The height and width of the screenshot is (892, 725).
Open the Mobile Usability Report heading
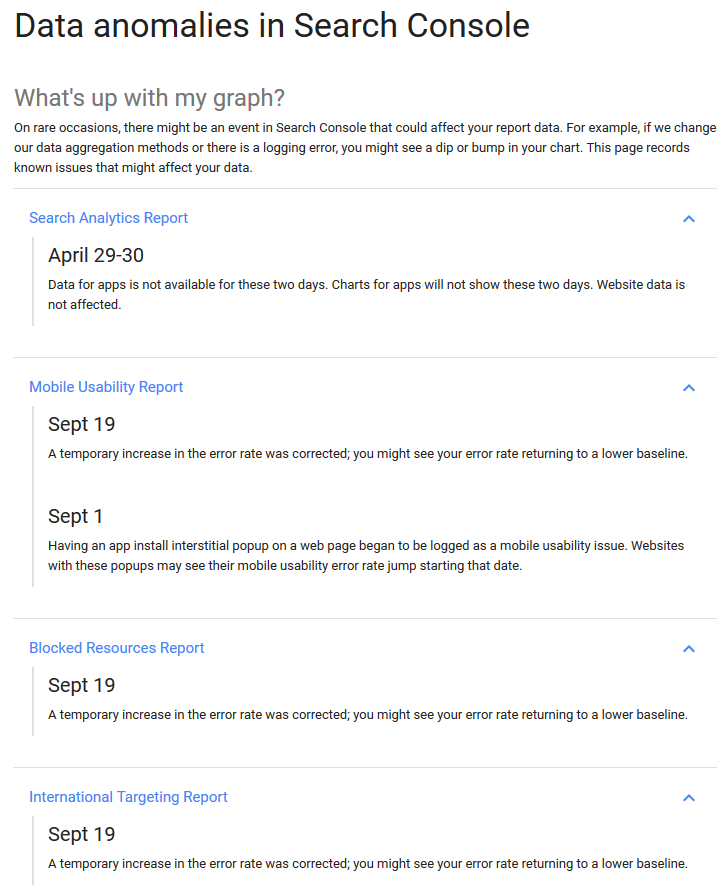coord(106,387)
